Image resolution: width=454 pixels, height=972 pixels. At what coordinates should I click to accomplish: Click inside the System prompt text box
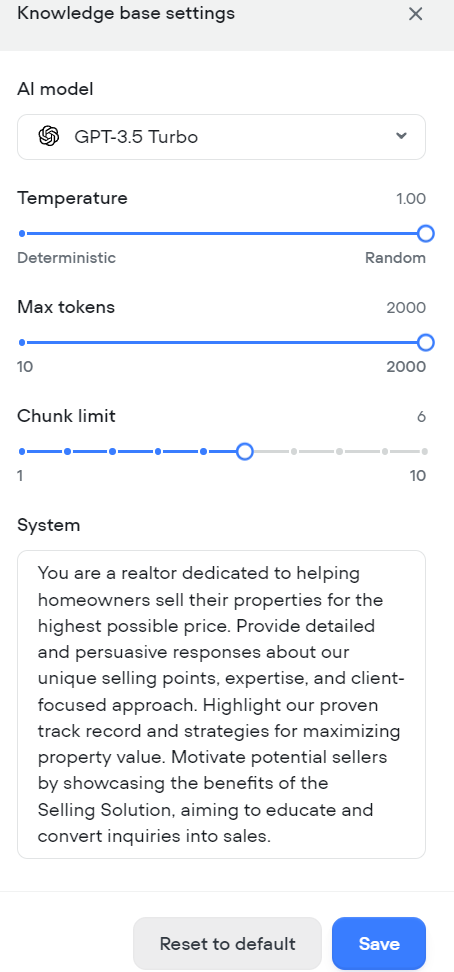tap(221, 704)
